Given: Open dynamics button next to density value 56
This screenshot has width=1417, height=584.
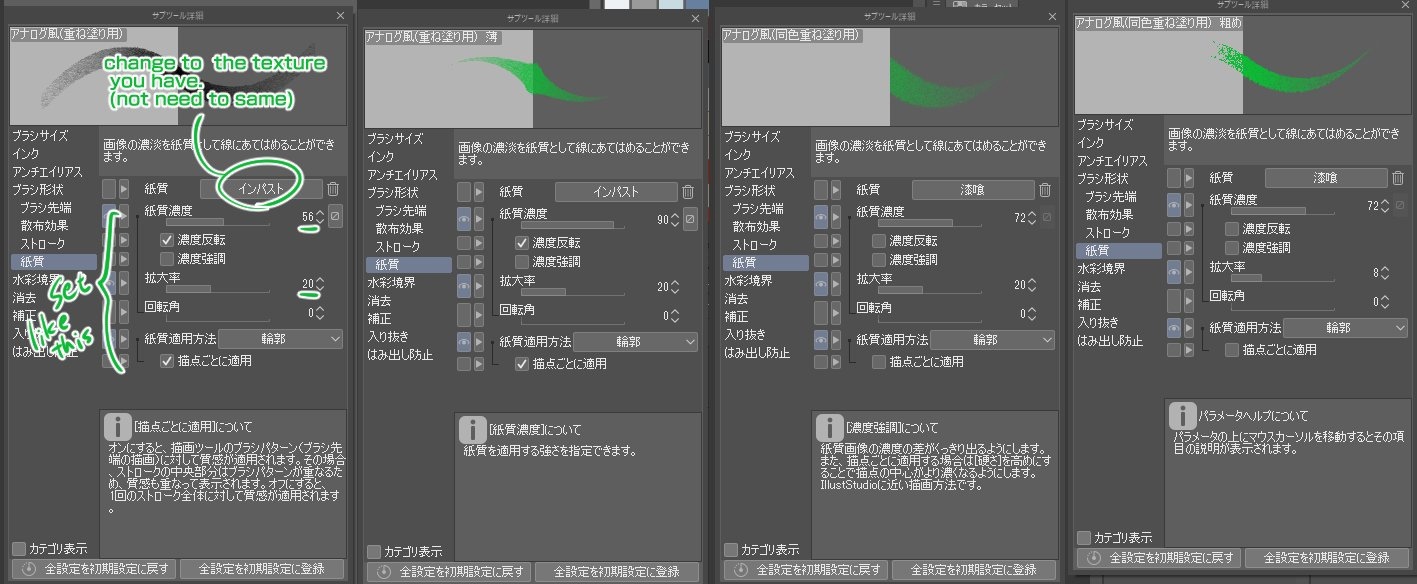Looking at the screenshot, I should [x=335, y=216].
